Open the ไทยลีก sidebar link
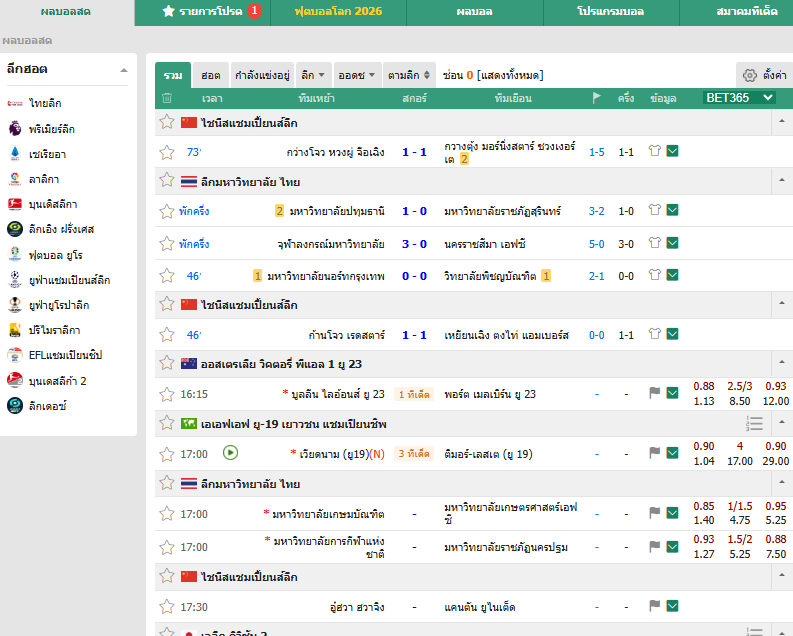Screen dimensions: 793x636 tap(45, 103)
